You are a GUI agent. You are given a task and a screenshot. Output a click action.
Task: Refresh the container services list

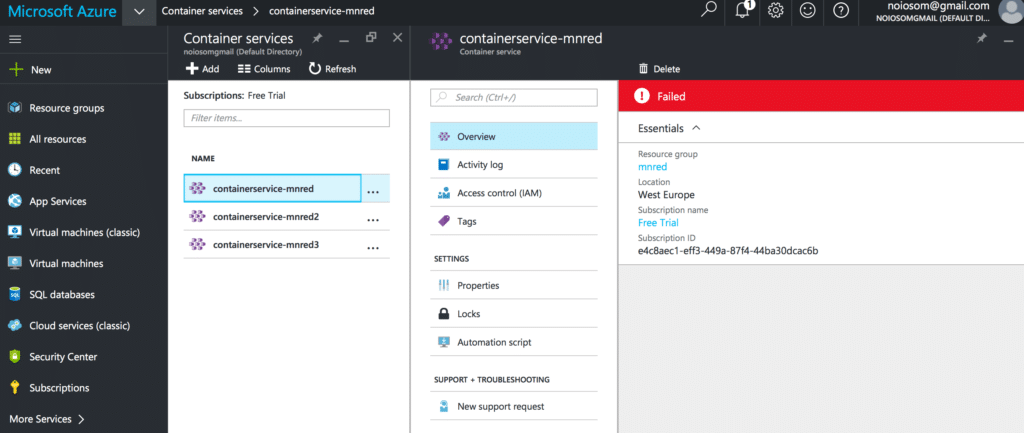pos(332,69)
